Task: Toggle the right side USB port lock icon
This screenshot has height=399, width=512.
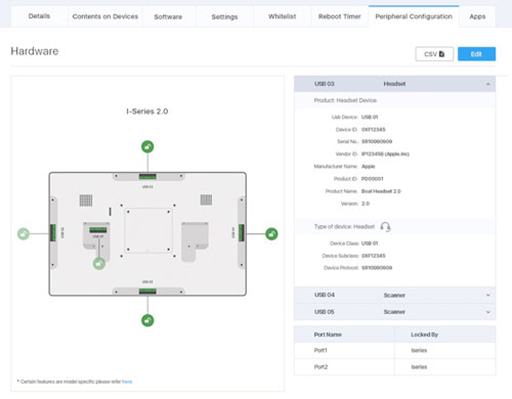Action: point(272,234)
